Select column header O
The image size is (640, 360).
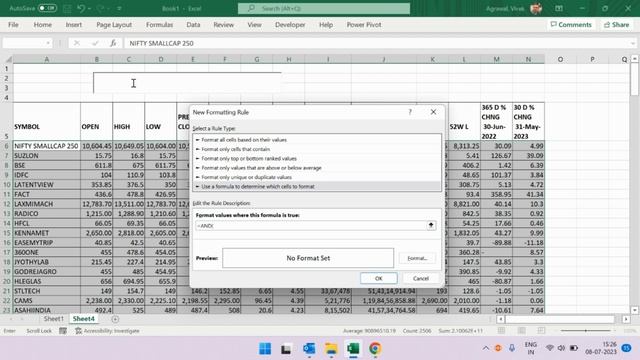(560, 60)
